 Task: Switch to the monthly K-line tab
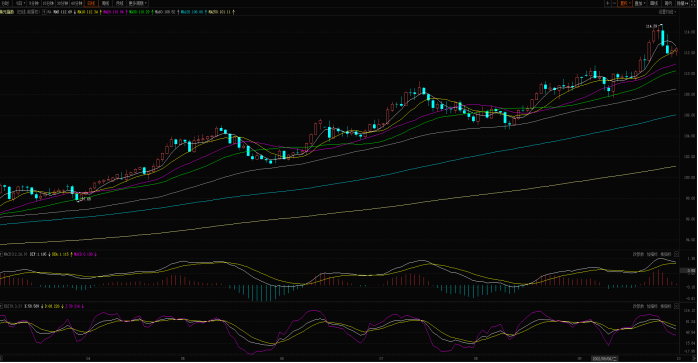(x=119, y=3)
